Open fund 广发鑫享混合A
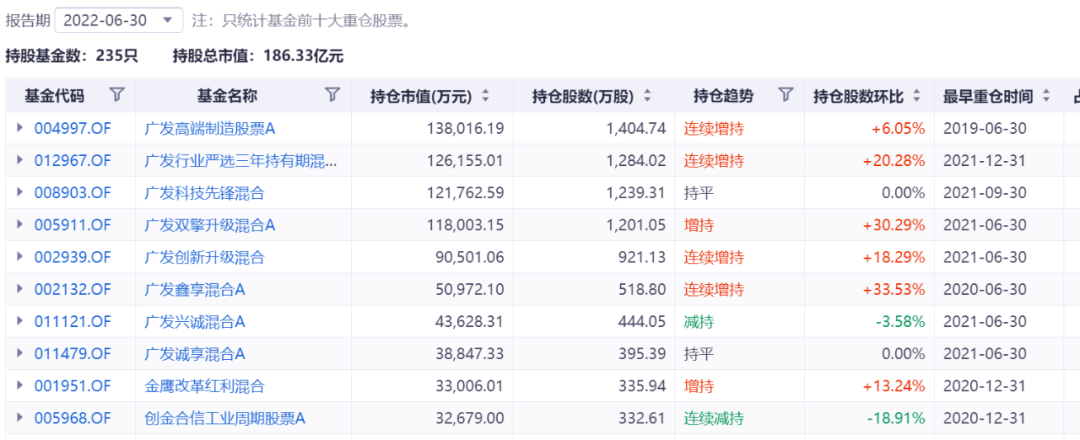1080x440 pixels. (x=195, y=290)
